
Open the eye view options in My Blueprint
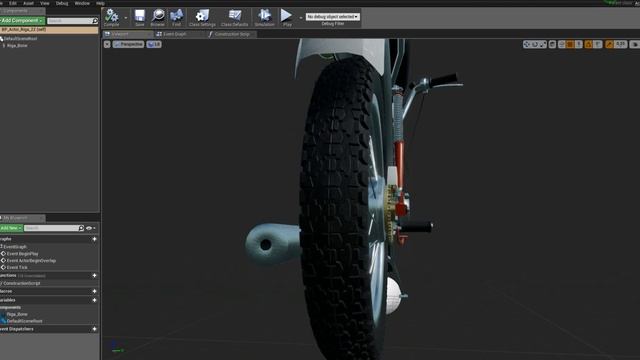click(91, 228)
